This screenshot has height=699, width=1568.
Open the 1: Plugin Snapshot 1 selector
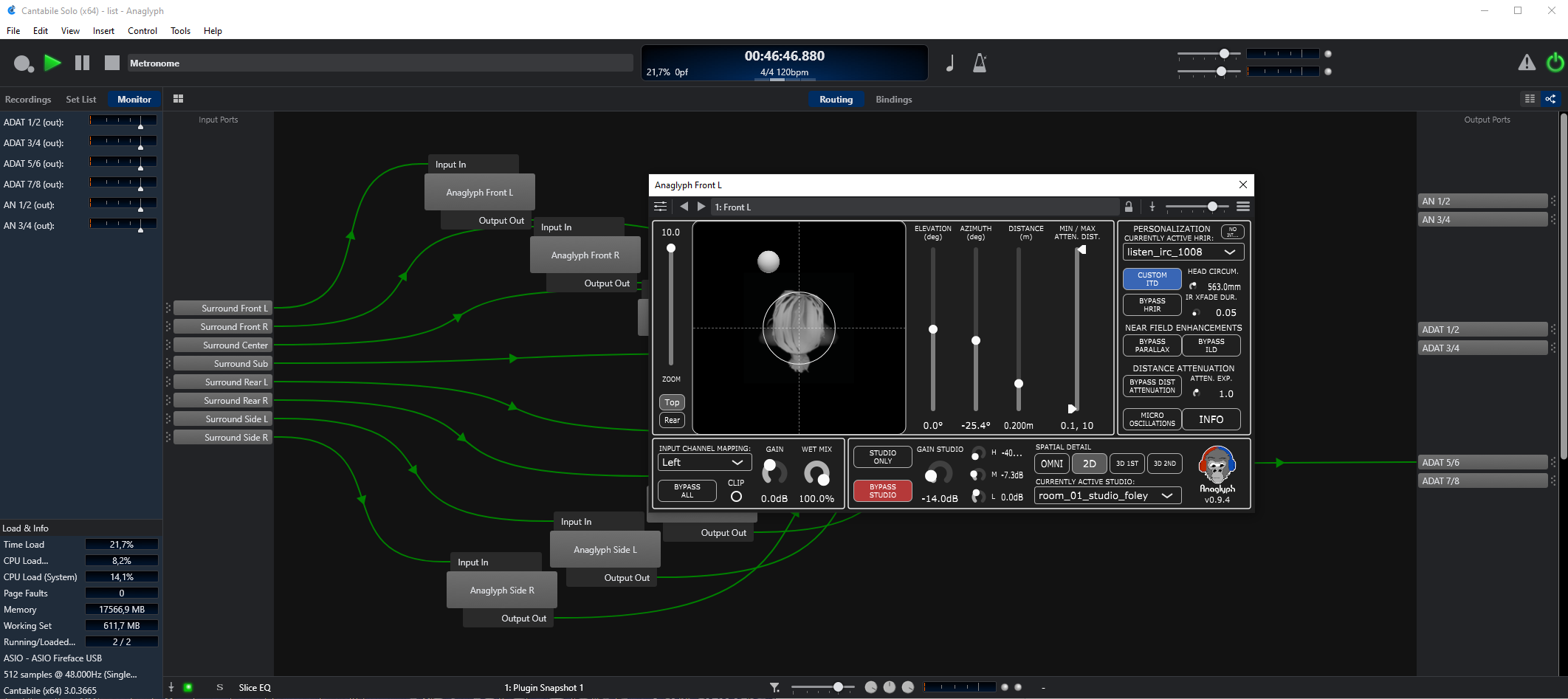pyautogui.click(x=543, y=687)
